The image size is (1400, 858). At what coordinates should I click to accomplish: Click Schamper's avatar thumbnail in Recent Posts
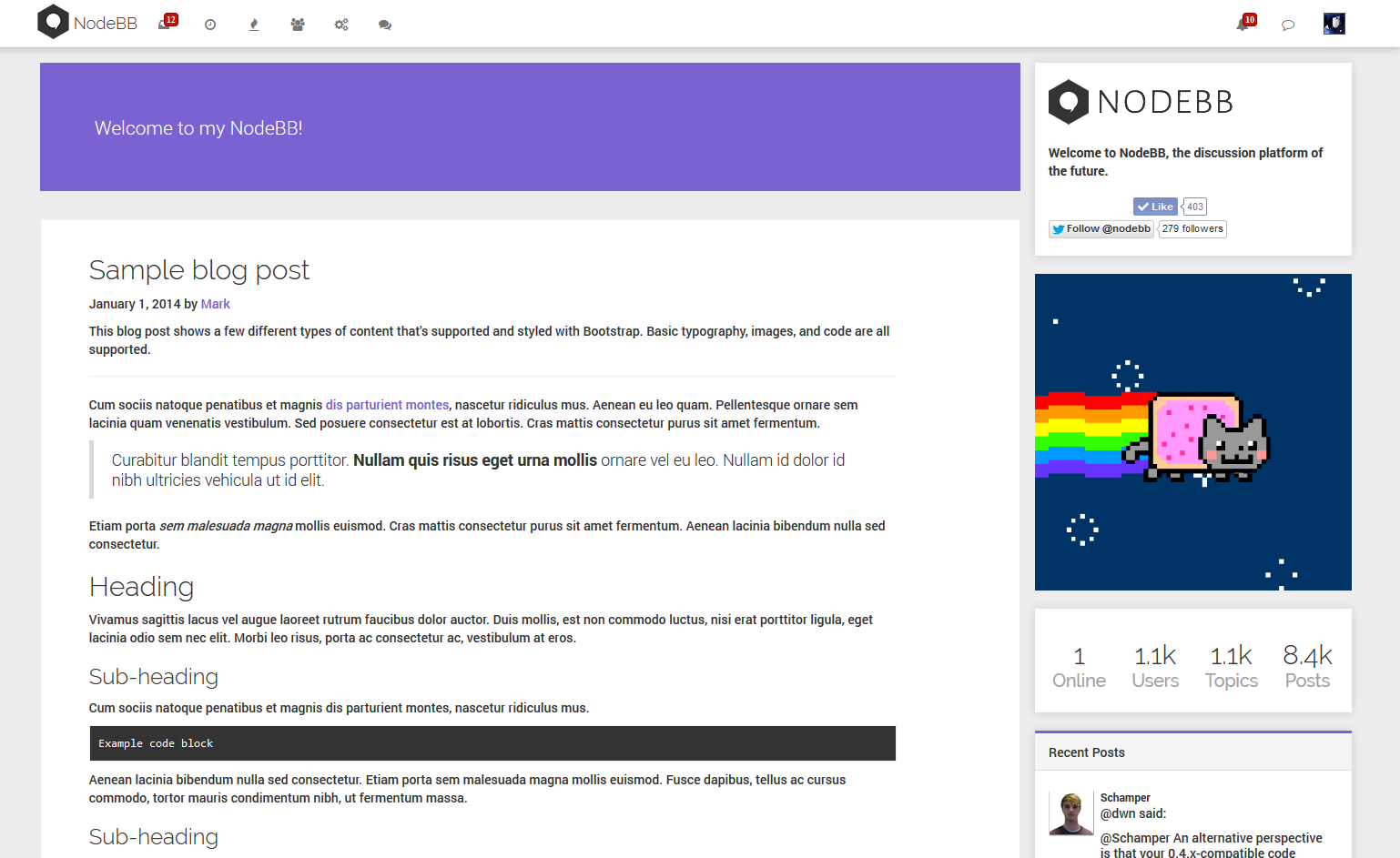(1071, 813)
